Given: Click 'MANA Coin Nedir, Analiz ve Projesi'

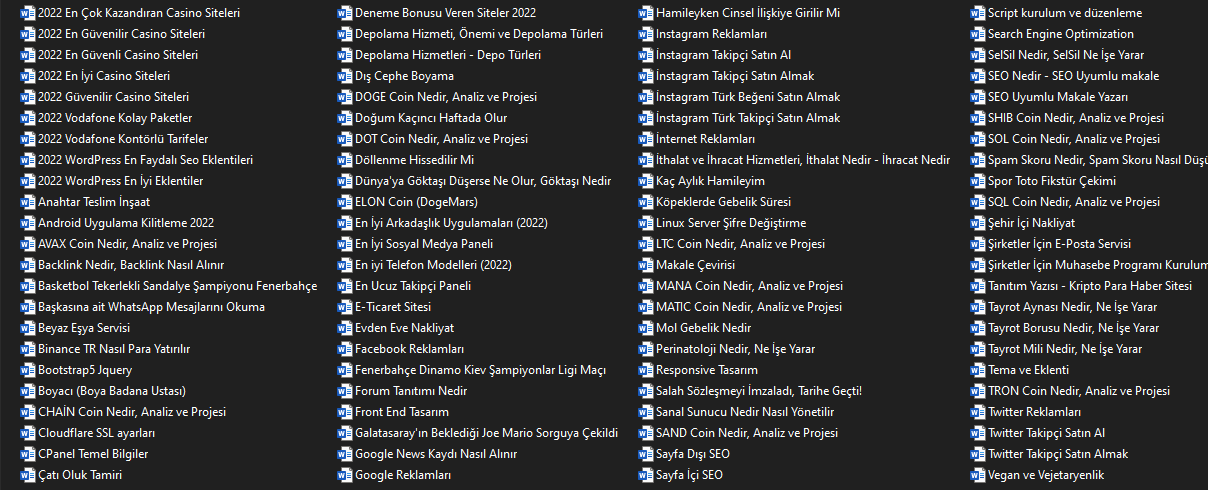Looking at the screenshot, I should click(x=749, y=286).
